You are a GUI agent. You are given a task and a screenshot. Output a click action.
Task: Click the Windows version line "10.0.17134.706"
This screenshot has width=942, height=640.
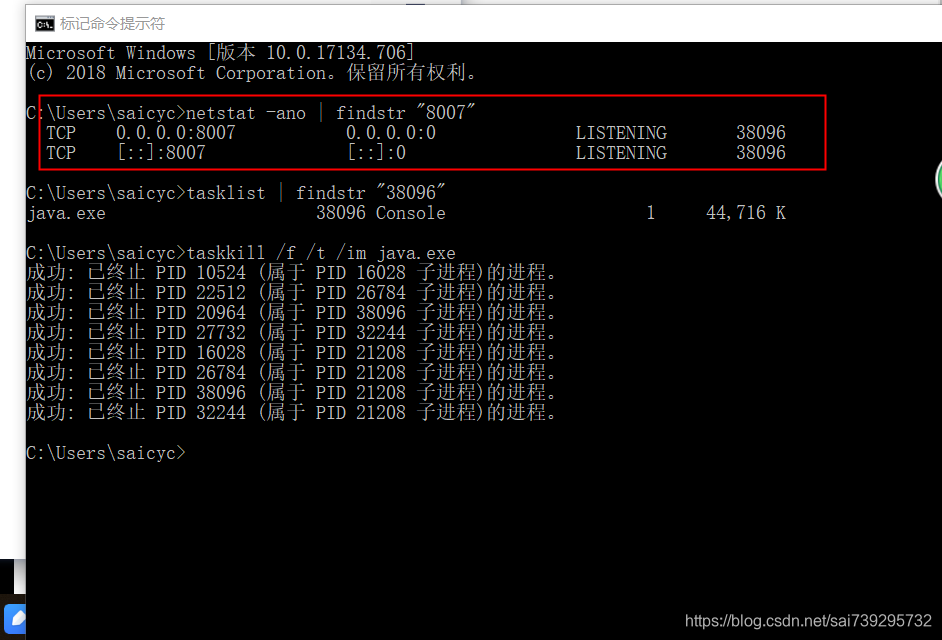(x=339, y=53)
